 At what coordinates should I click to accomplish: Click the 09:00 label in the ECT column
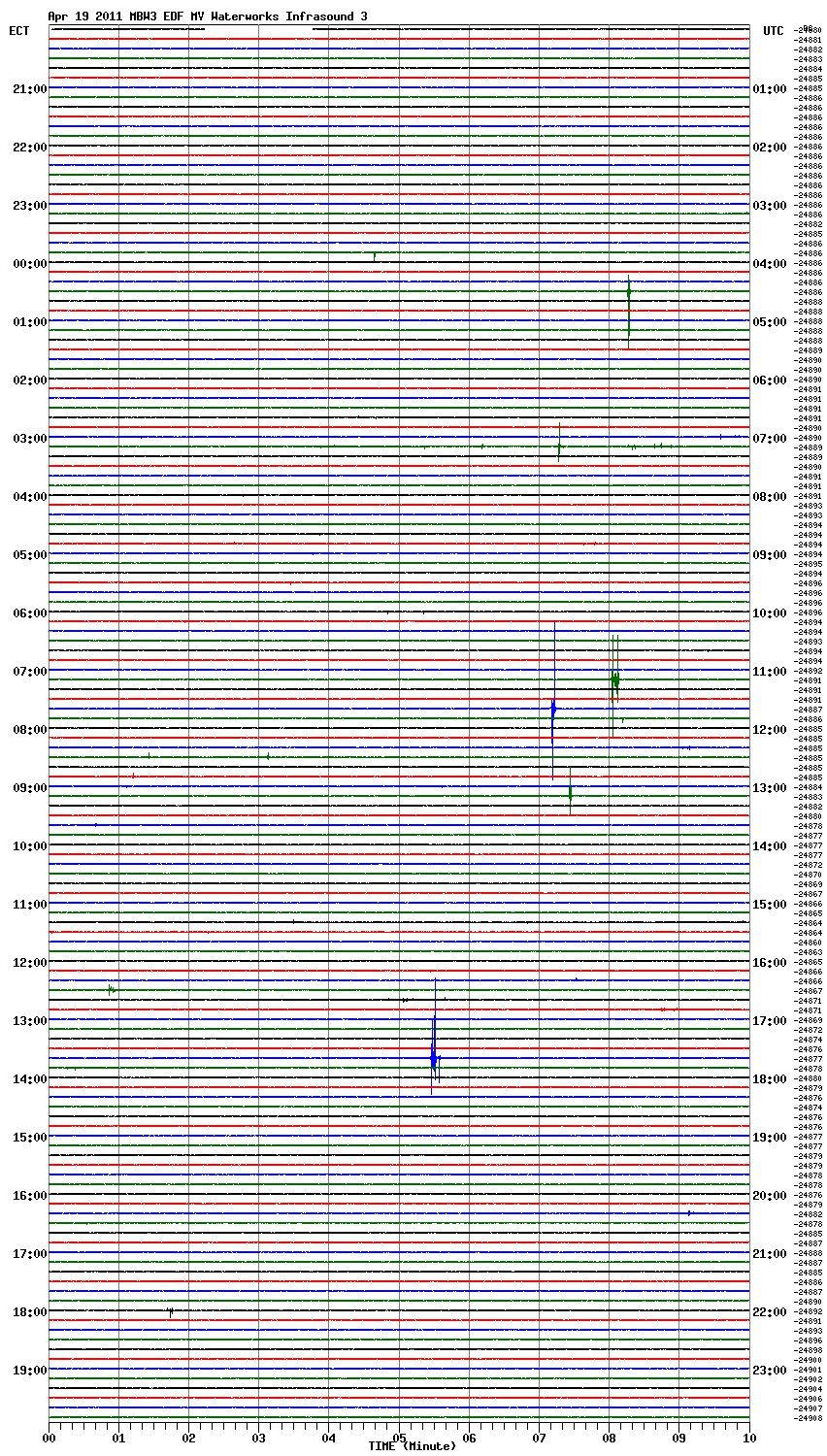point(29,788)
